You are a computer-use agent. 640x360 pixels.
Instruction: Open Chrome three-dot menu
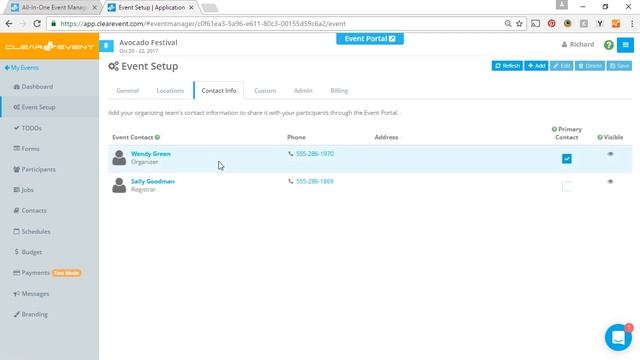point(632,24)
